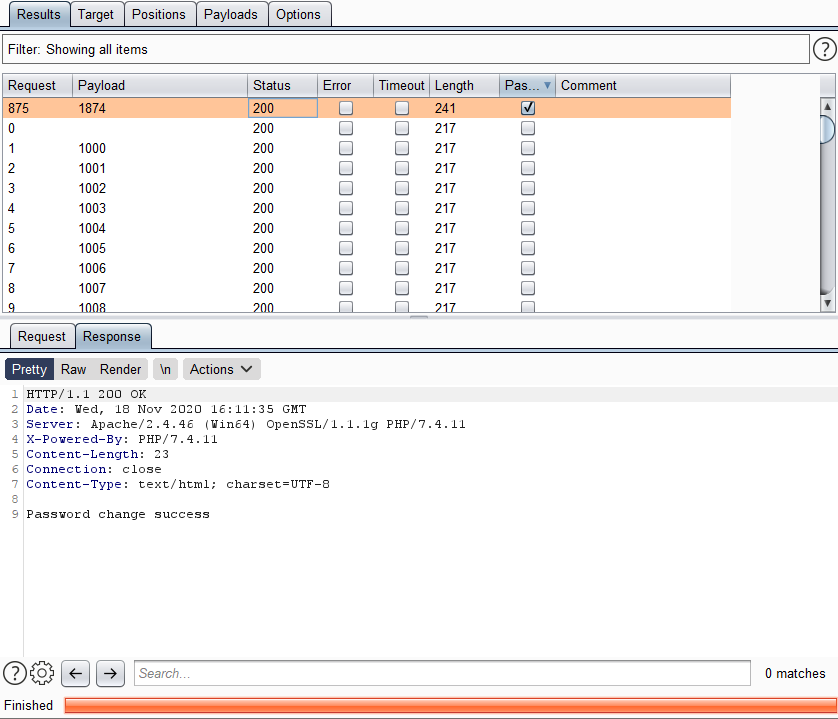The width and height of the screenshot is (838, 719).
Task: Sort by the Pas... column arrow
Action: (547, 86)
